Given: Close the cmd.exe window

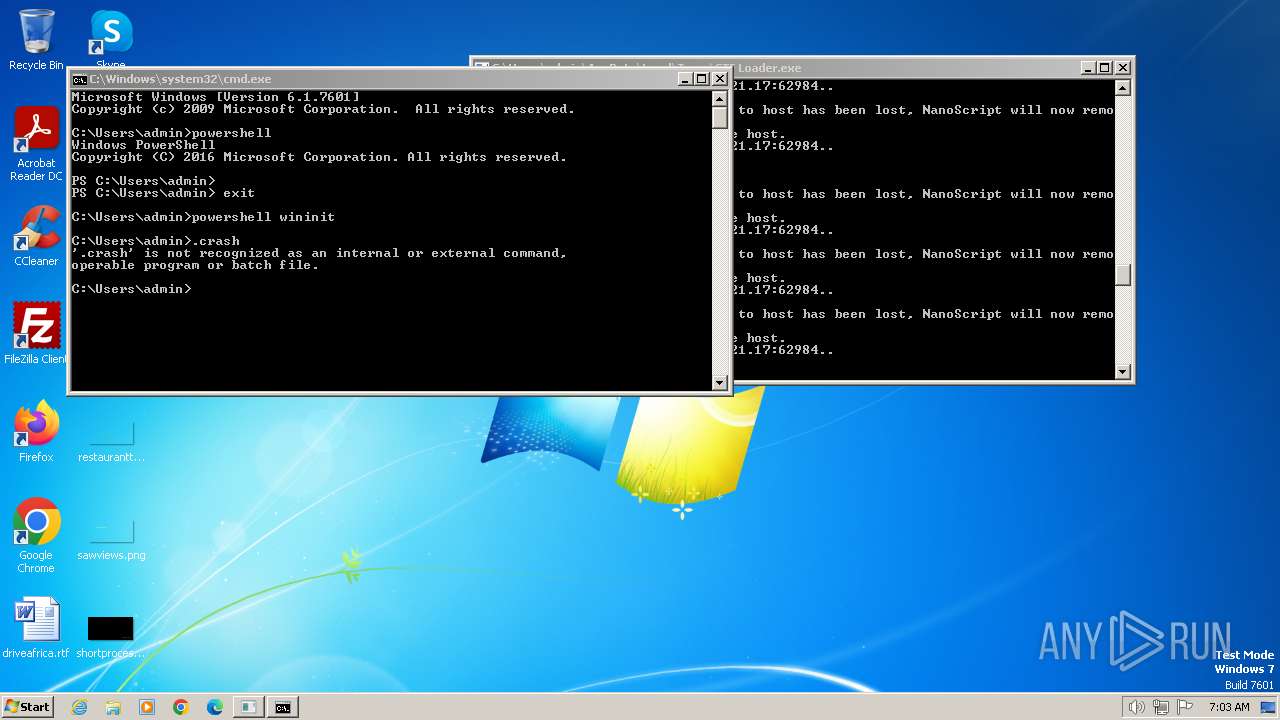Looking at the screenshot, I should pyautogui.click(x=719, y=79).
